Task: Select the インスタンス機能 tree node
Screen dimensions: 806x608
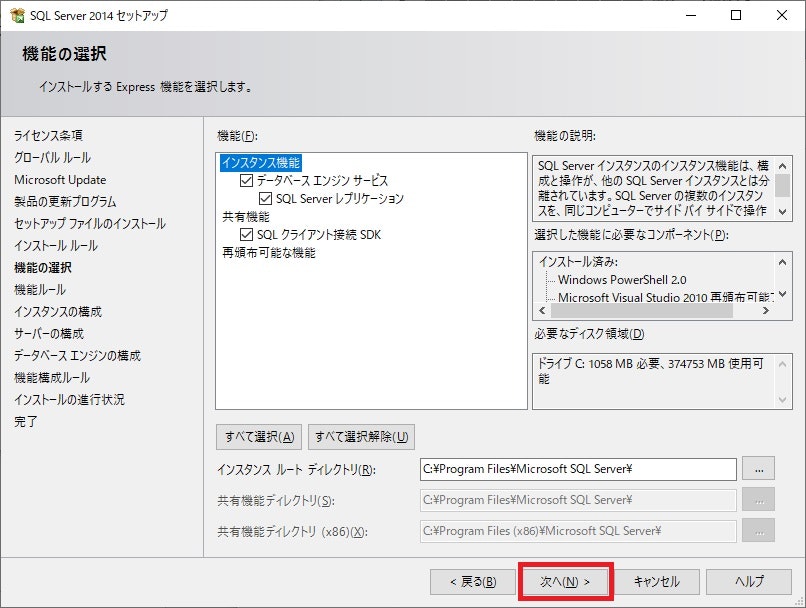Action: point(261,163)
